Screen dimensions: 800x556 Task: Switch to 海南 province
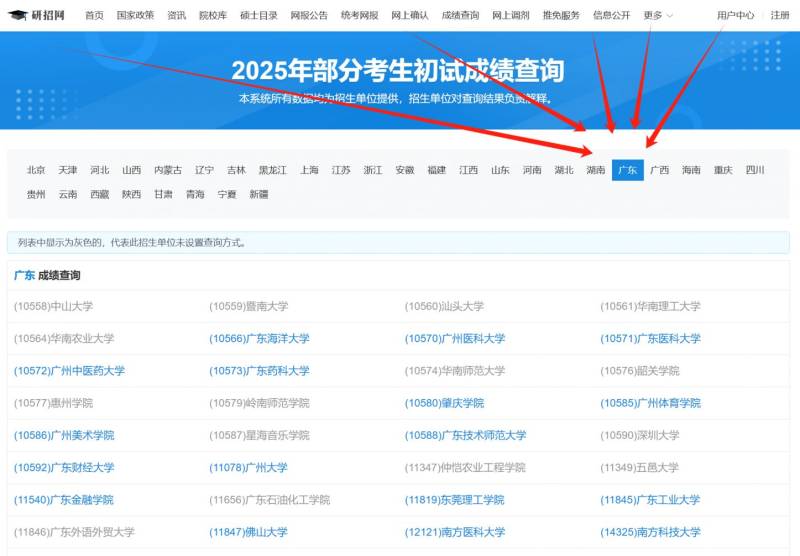pyautogui.click(x=691, y=170)
